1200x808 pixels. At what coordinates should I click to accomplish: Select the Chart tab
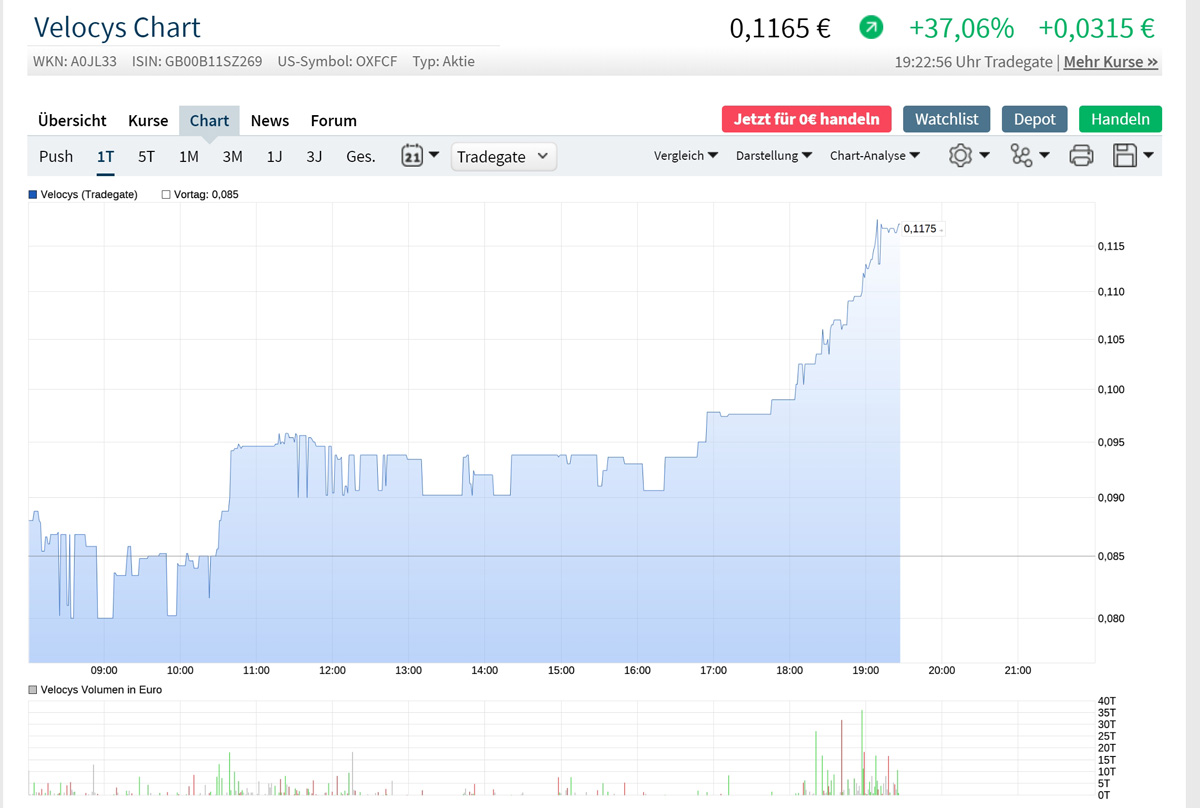point(209,120)
